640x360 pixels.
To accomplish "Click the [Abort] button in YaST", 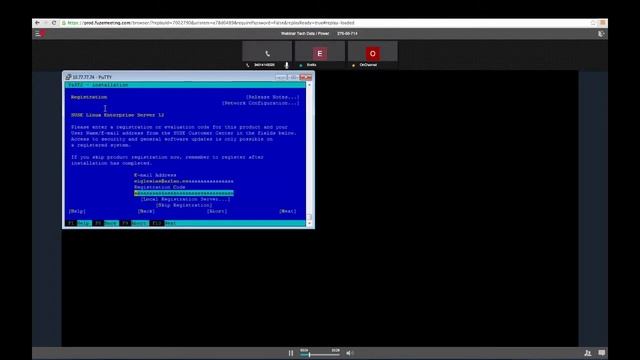I will coord(217,211).
